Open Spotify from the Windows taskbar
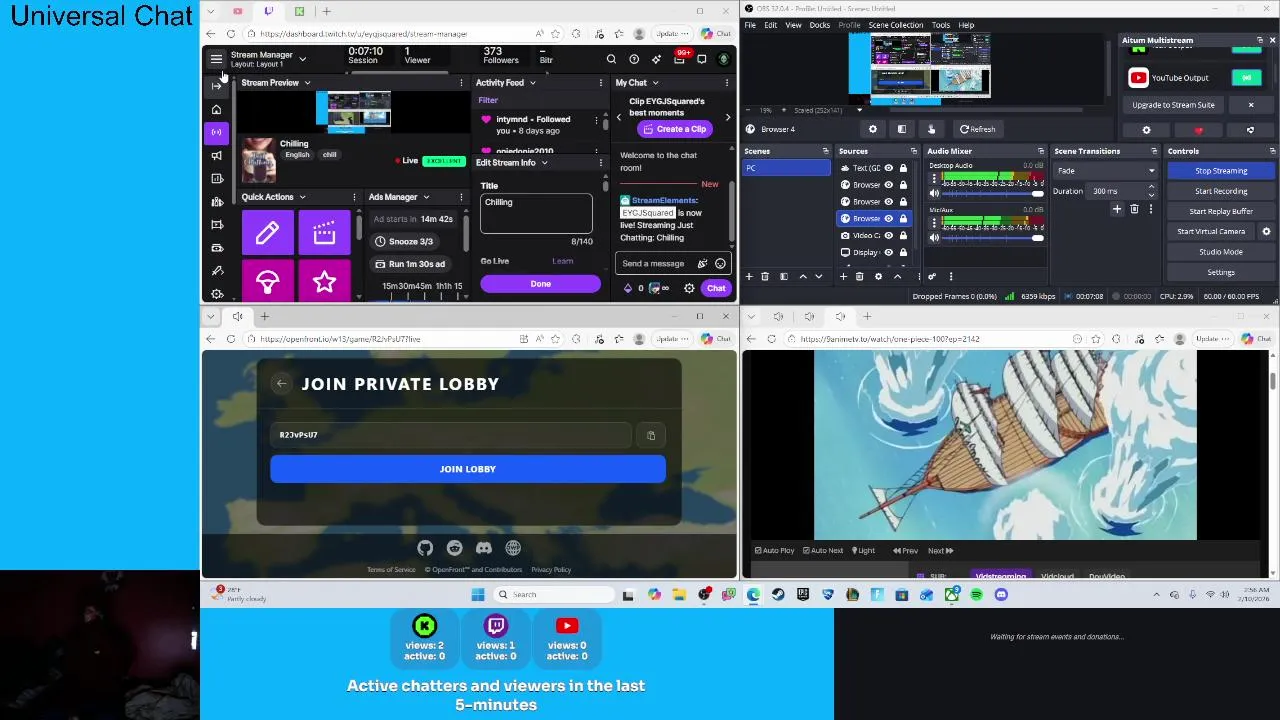Screen dimensions: 1280x720 click(x=976, y=594)
